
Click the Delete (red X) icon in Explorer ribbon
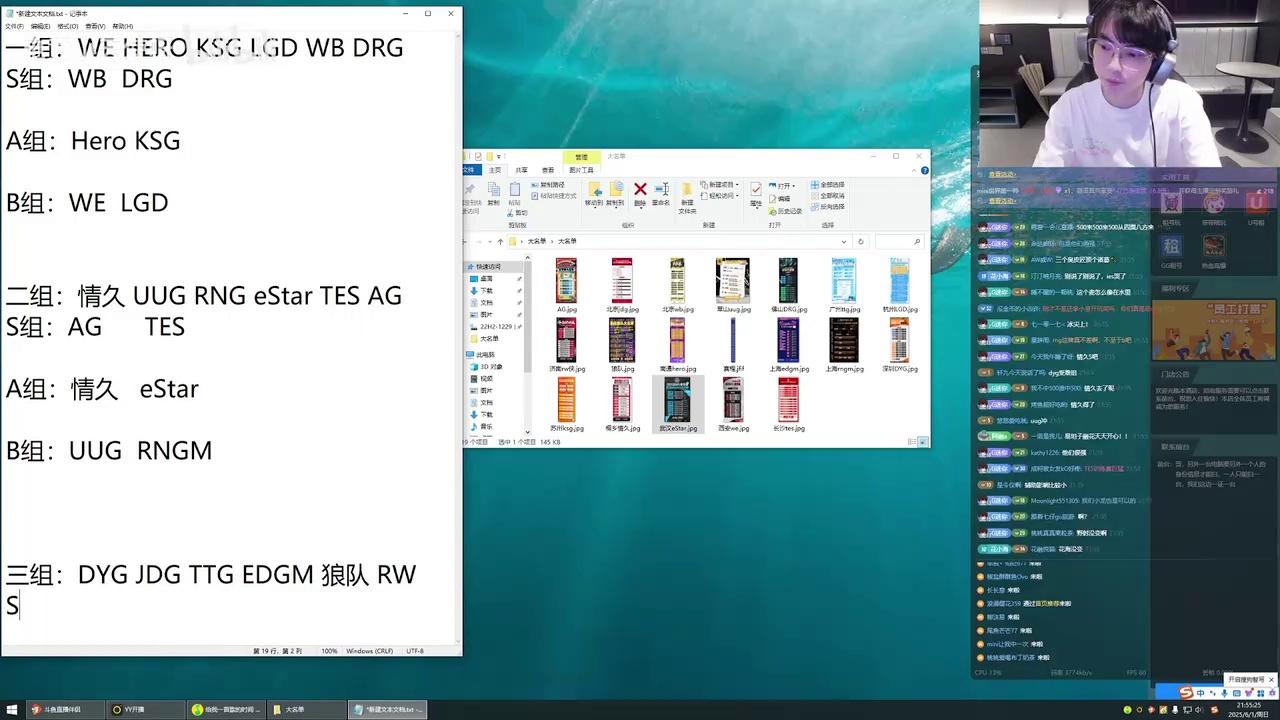tap(640, 190)
